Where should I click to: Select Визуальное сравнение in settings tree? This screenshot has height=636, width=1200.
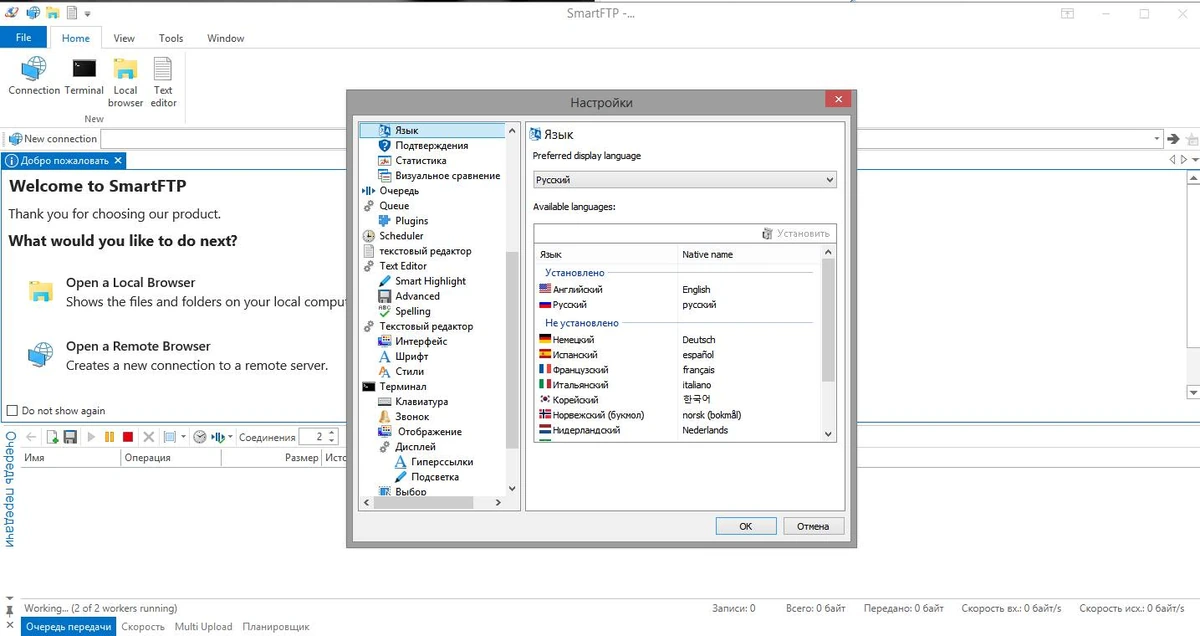point(447,175)
